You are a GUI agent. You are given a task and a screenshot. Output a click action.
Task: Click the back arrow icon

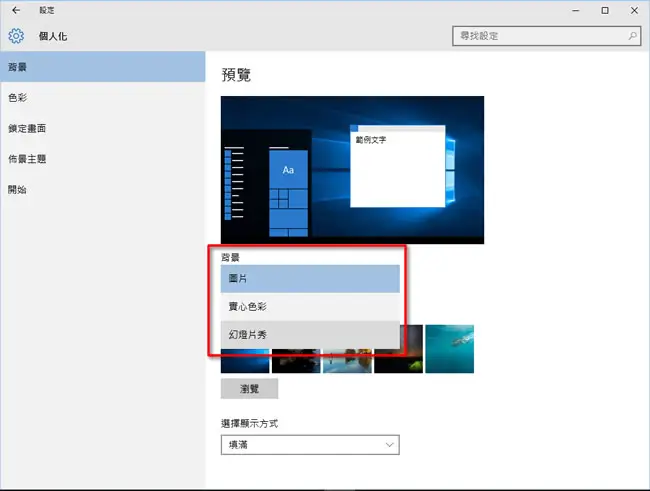point(16,10)
